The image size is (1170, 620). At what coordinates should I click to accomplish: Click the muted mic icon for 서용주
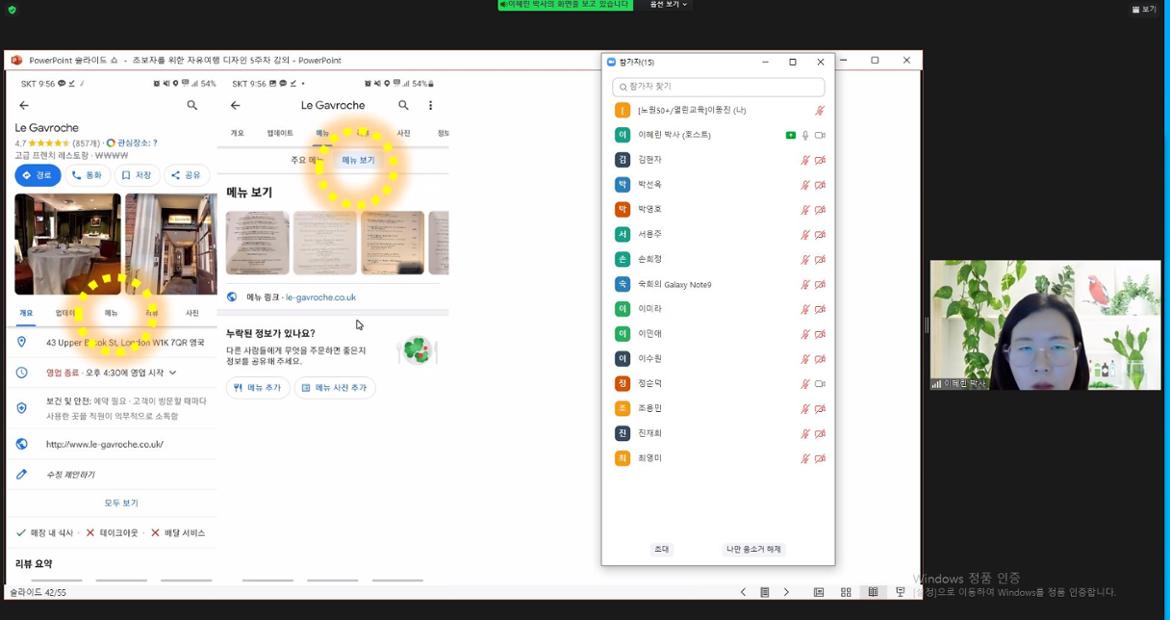[x=805, y=234]
